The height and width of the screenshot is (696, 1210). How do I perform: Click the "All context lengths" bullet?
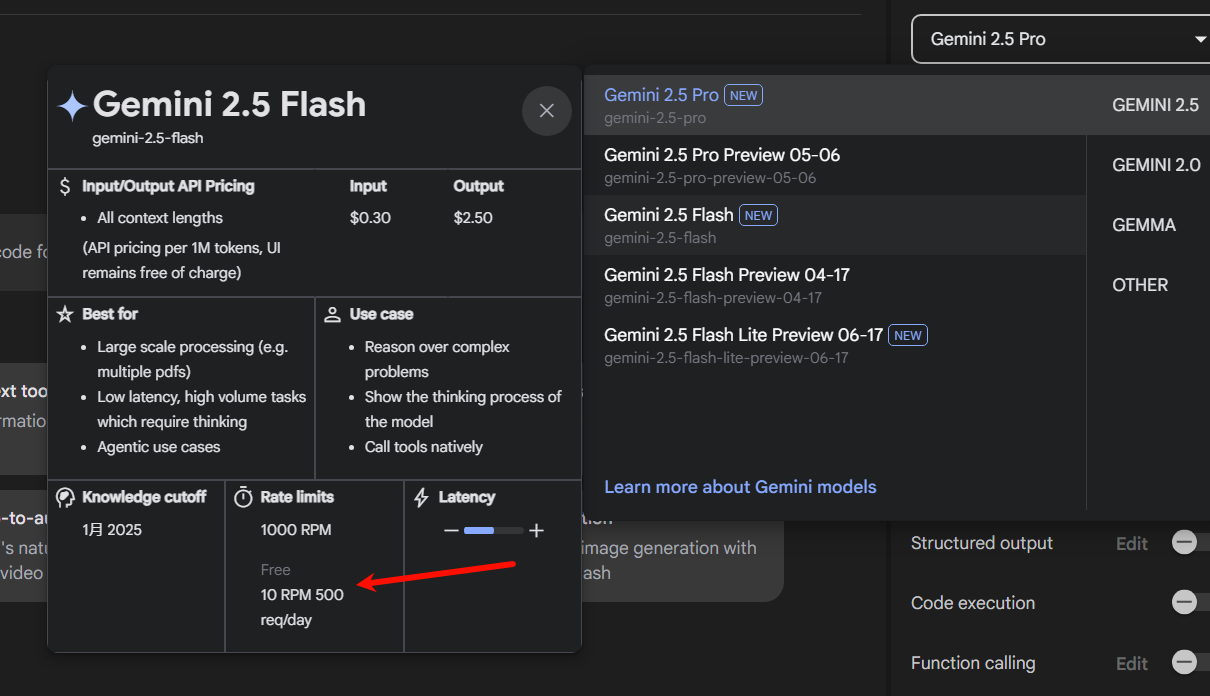[x=160, y=218]
